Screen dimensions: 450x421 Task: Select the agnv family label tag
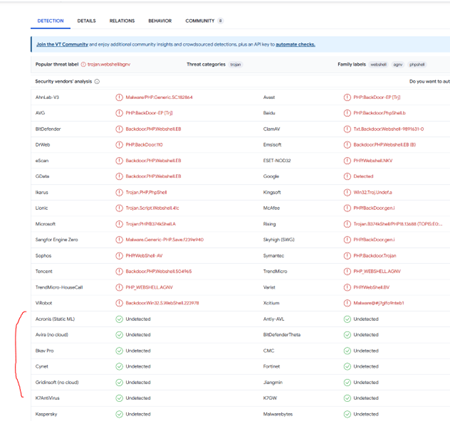[398, 64]
